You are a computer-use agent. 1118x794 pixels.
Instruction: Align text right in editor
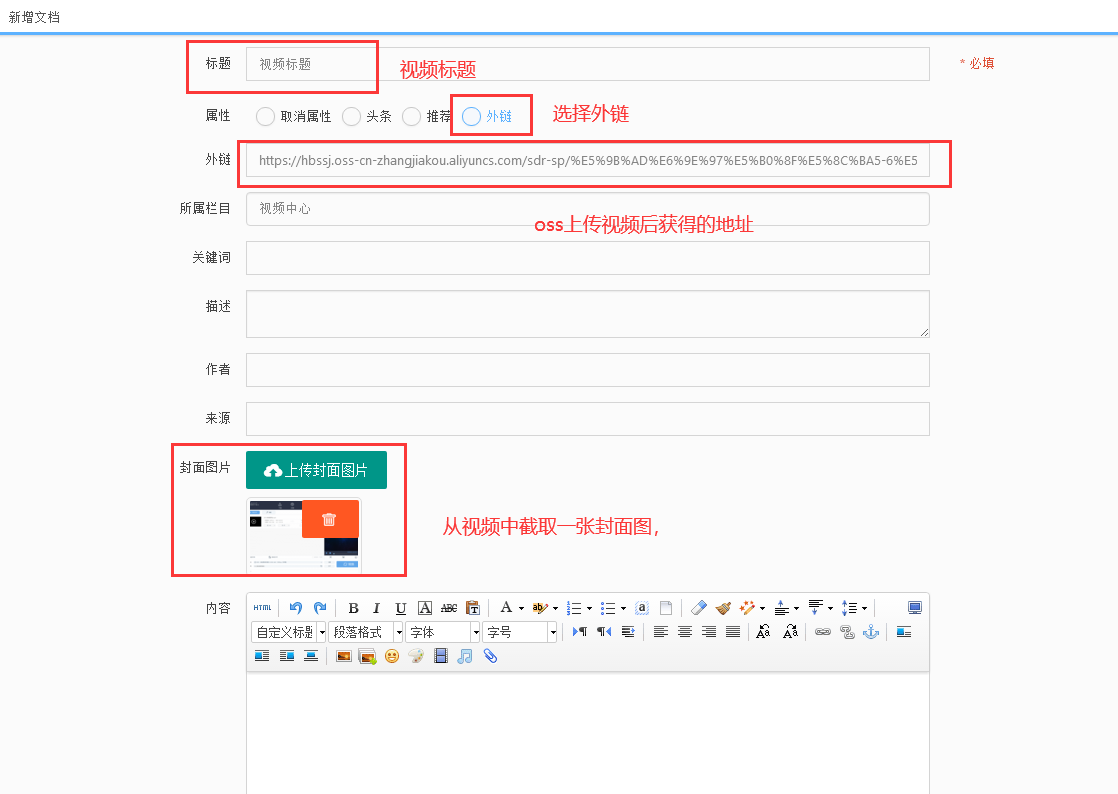tap(709, 632)
